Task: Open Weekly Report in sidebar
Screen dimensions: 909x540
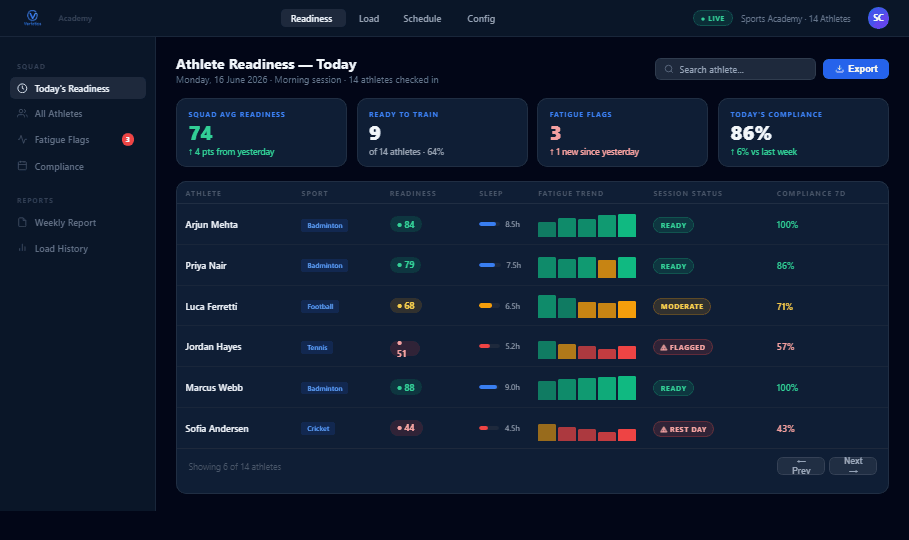Action: point(78,222)
